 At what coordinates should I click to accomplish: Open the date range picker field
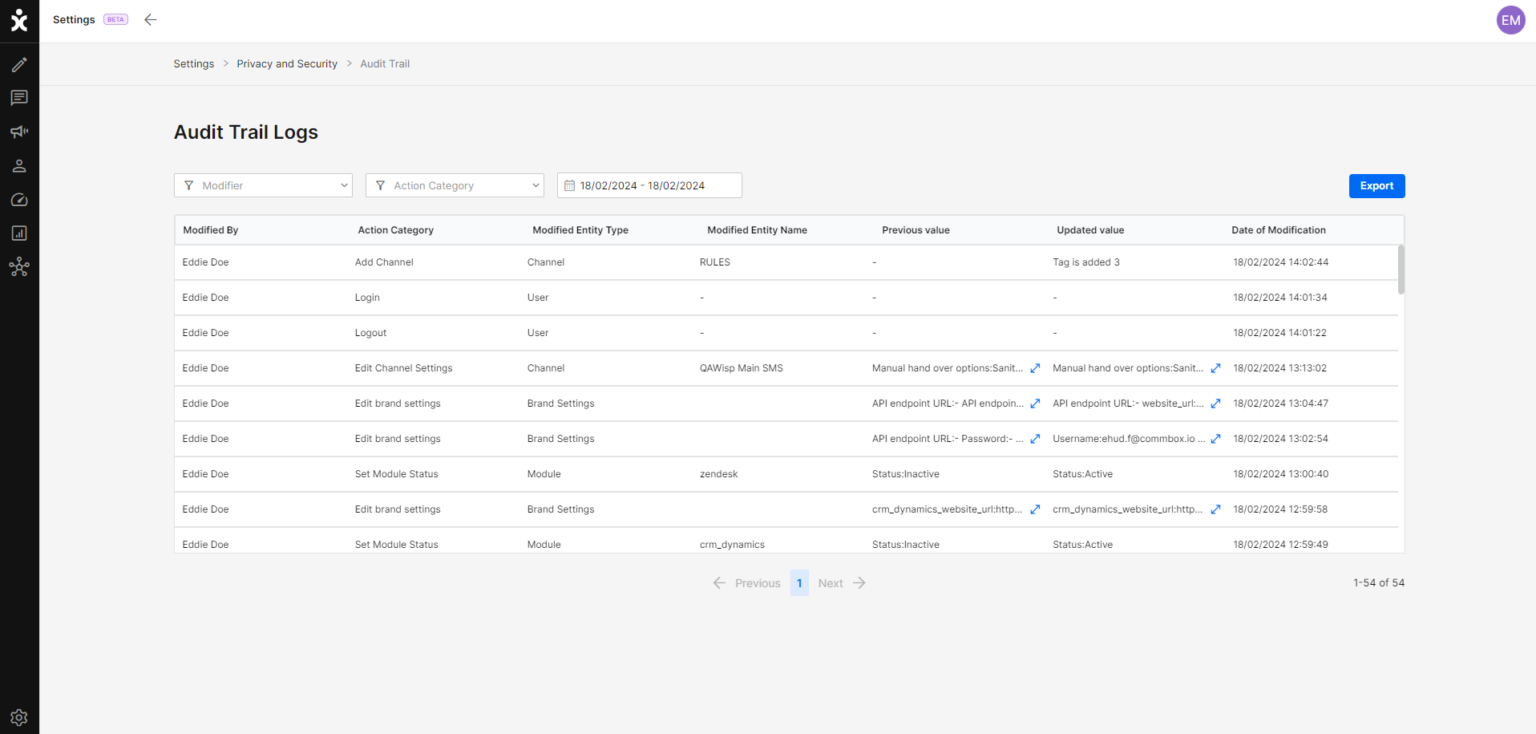(x=649, y=185)
